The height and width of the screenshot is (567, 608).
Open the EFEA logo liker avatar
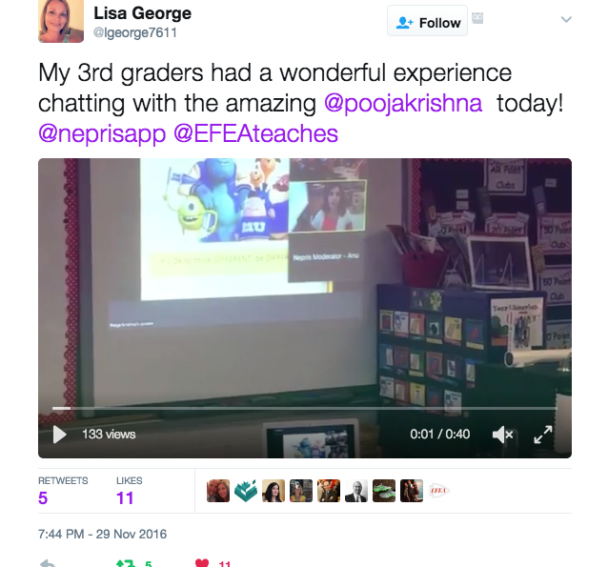439,491
